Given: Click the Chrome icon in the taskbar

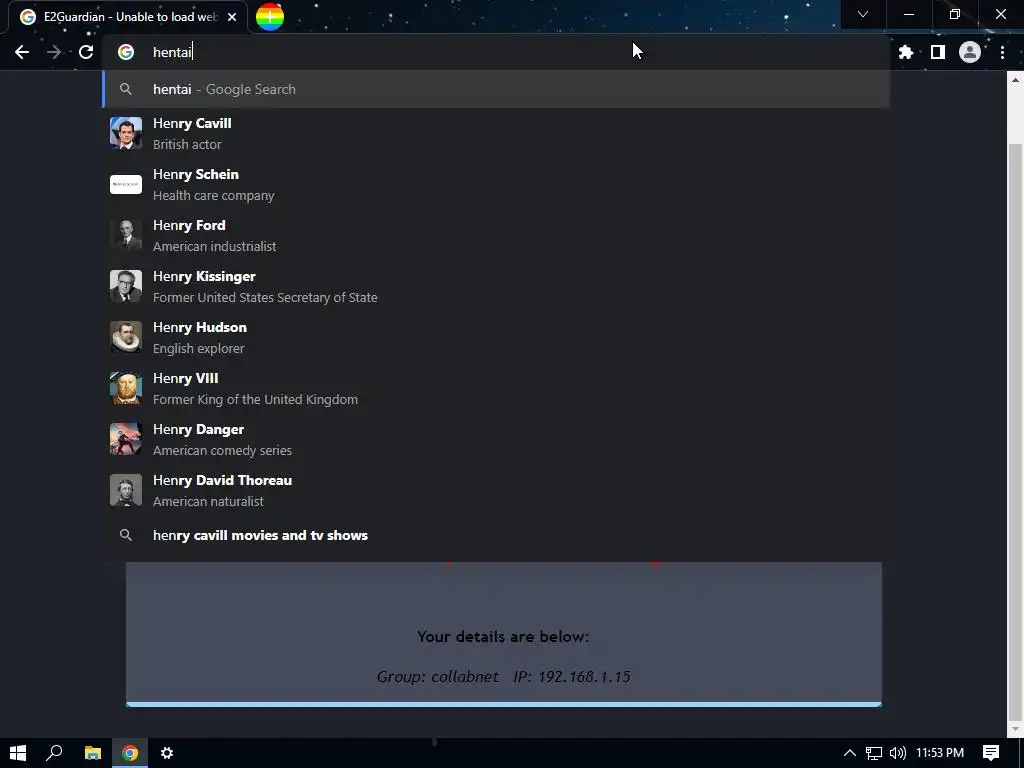Looking at the screenshot, I should pyautogui.click(x=130, y=753).
